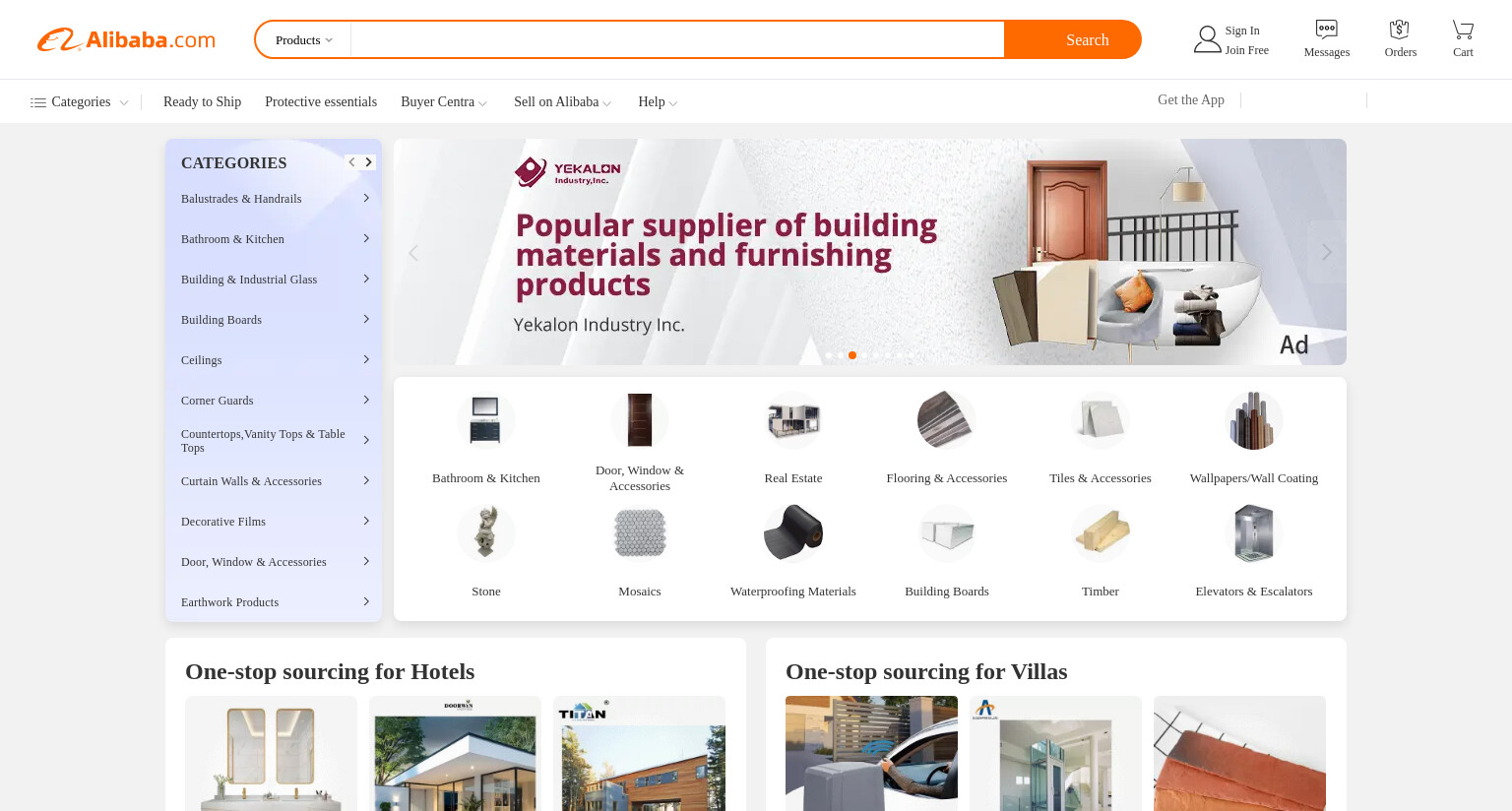Viewport: 1512px width, 811px height.
Task: Click inside the search input field
Action: point(677,40)
